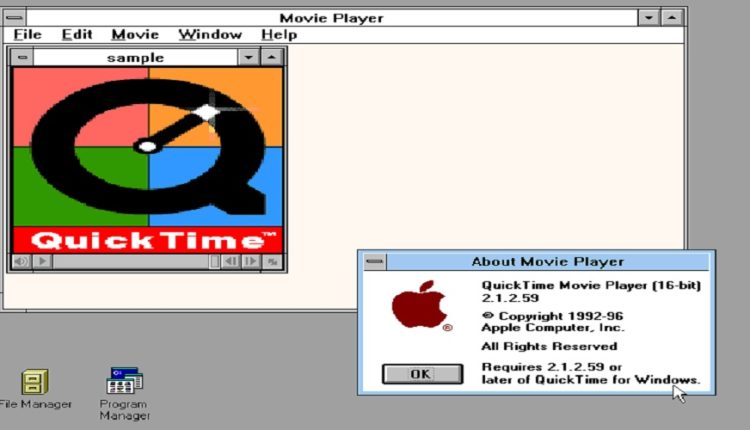Viewport: 750px width, 430px height.
Task: Click the Apple logo in About dialog
Action: pos(421,306)
